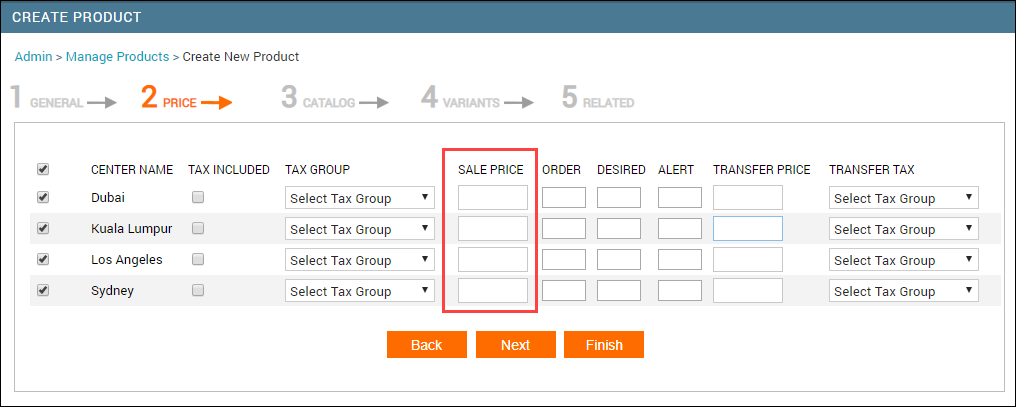Click Los Angeles Transfer Price field
The height and width of the screenshot is (407, 1016).
coord(748,260)
